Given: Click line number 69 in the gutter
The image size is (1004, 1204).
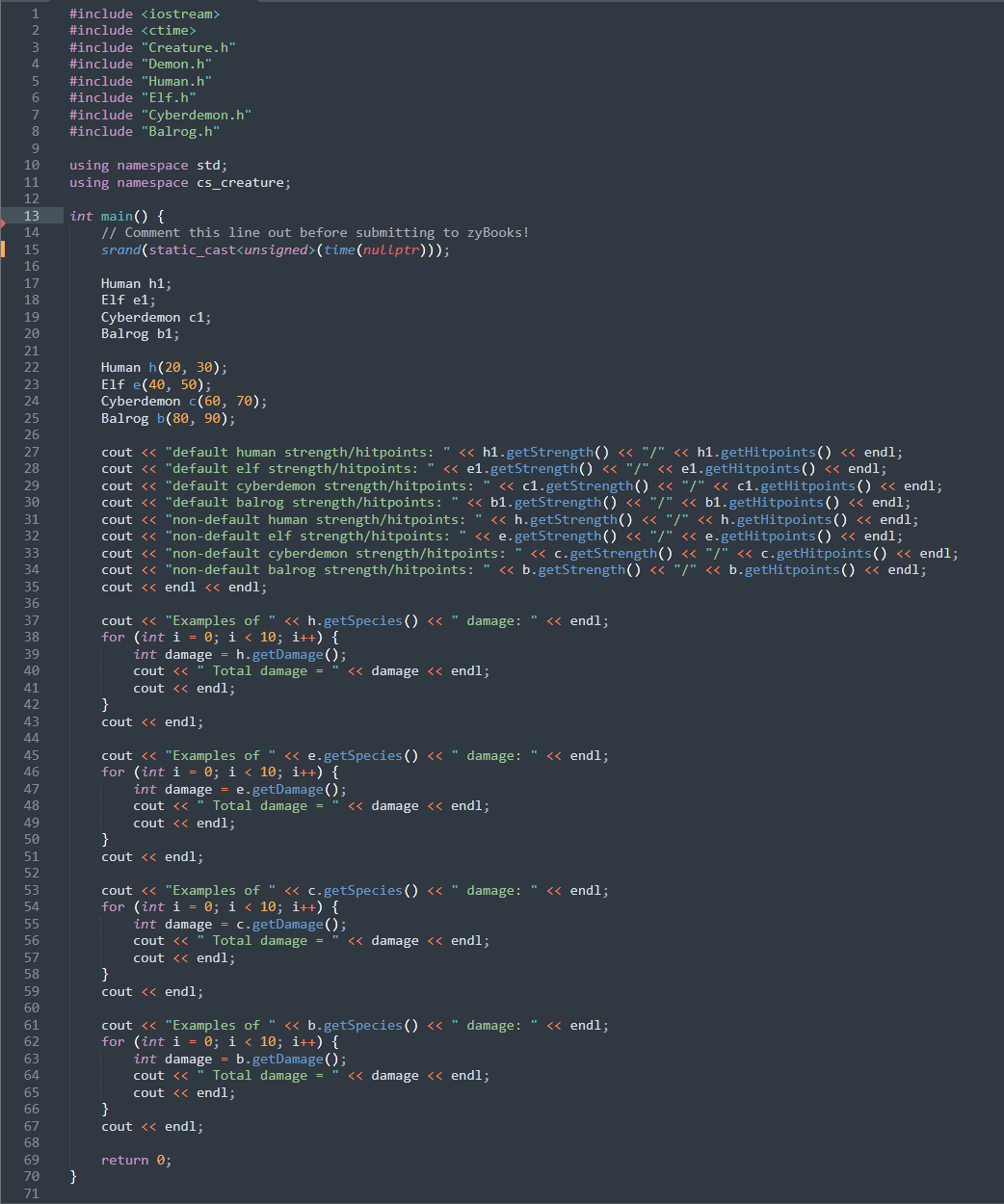Looking at the screenshot, I should (32, 1160).
